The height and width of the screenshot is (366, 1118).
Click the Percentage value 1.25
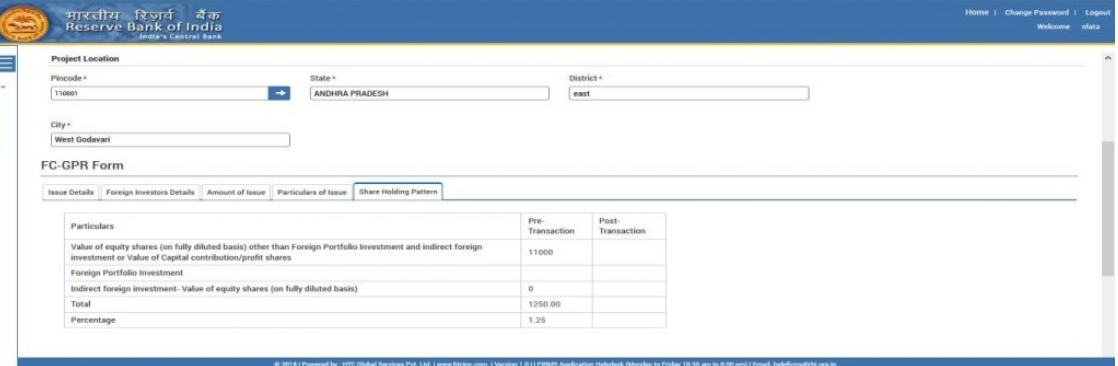coord(537,320)
